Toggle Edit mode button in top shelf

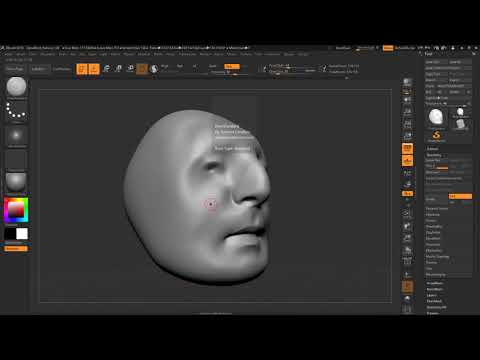pyautogui.click(x=82, y=69)
